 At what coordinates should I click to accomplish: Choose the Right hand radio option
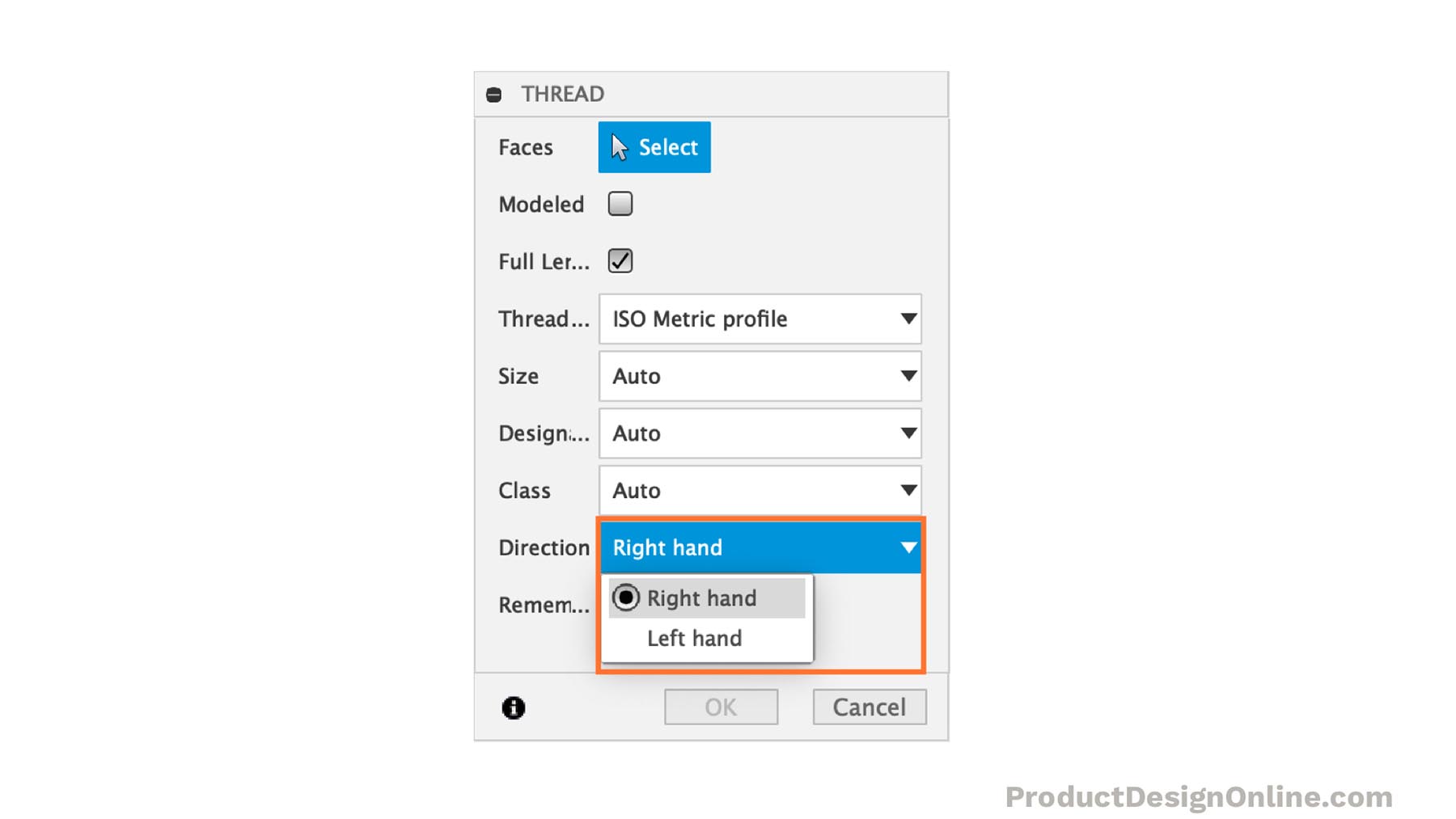pos(707,598)
